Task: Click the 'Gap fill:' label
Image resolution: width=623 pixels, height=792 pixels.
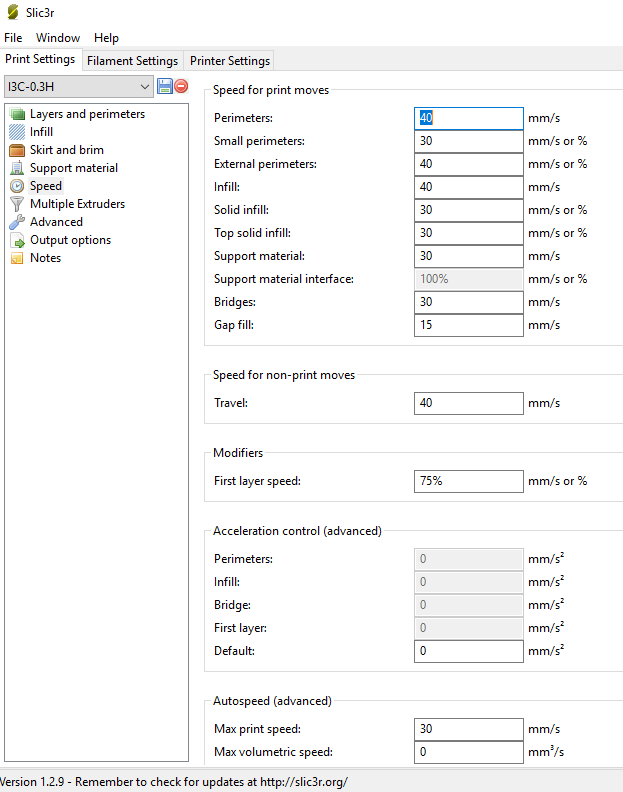Action: point(234,325)
